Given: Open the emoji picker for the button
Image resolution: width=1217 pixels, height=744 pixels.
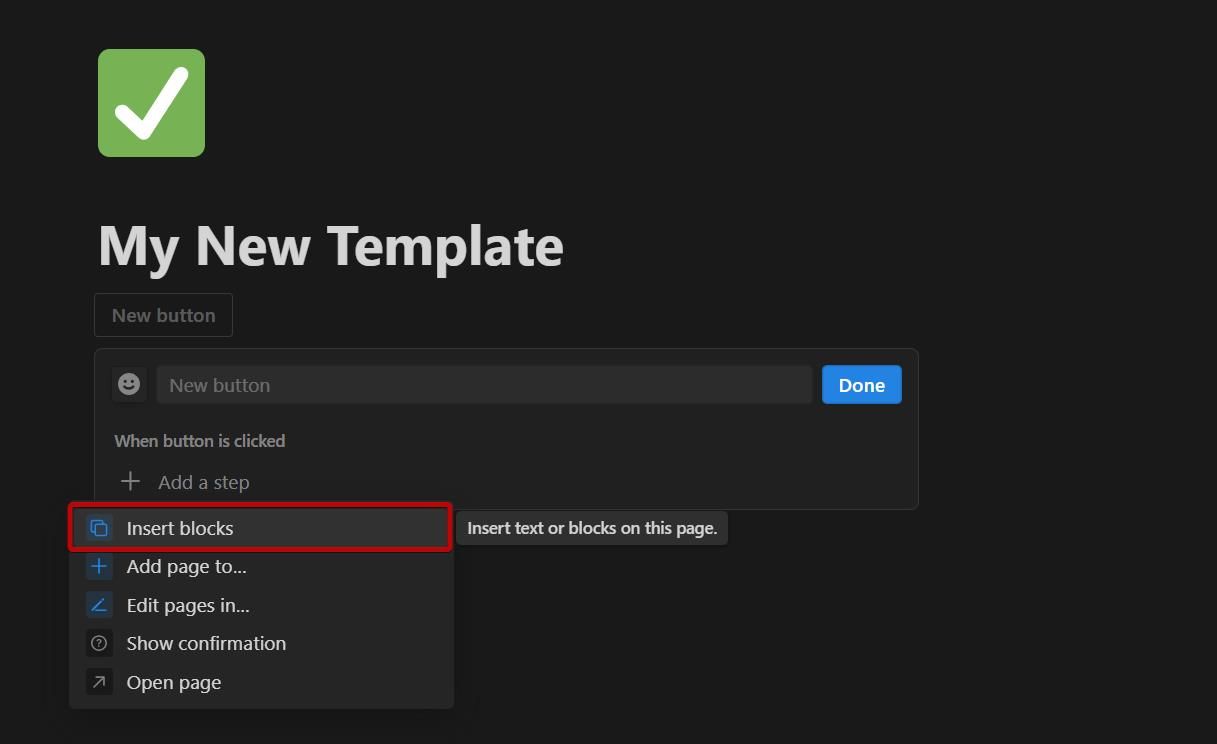Looking at the screenshot, I should click(129, 384).
